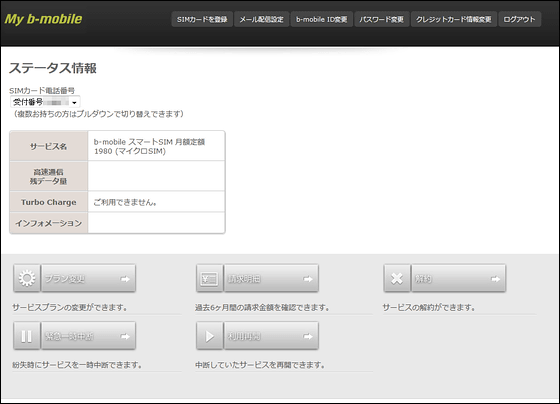
Task: Click the 高速通信 残データ量 header cell
Action: (49, 176)
